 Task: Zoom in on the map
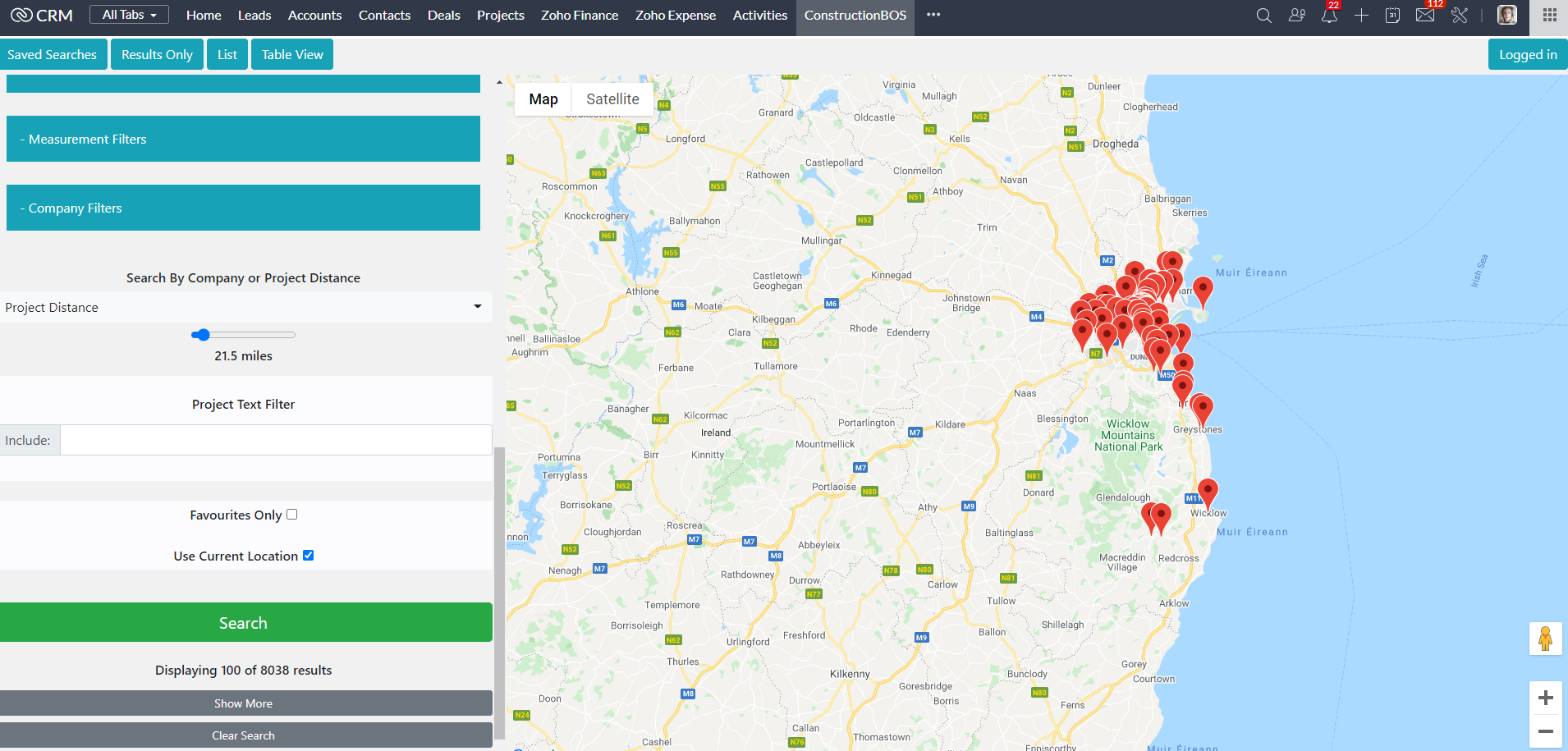1545,698
